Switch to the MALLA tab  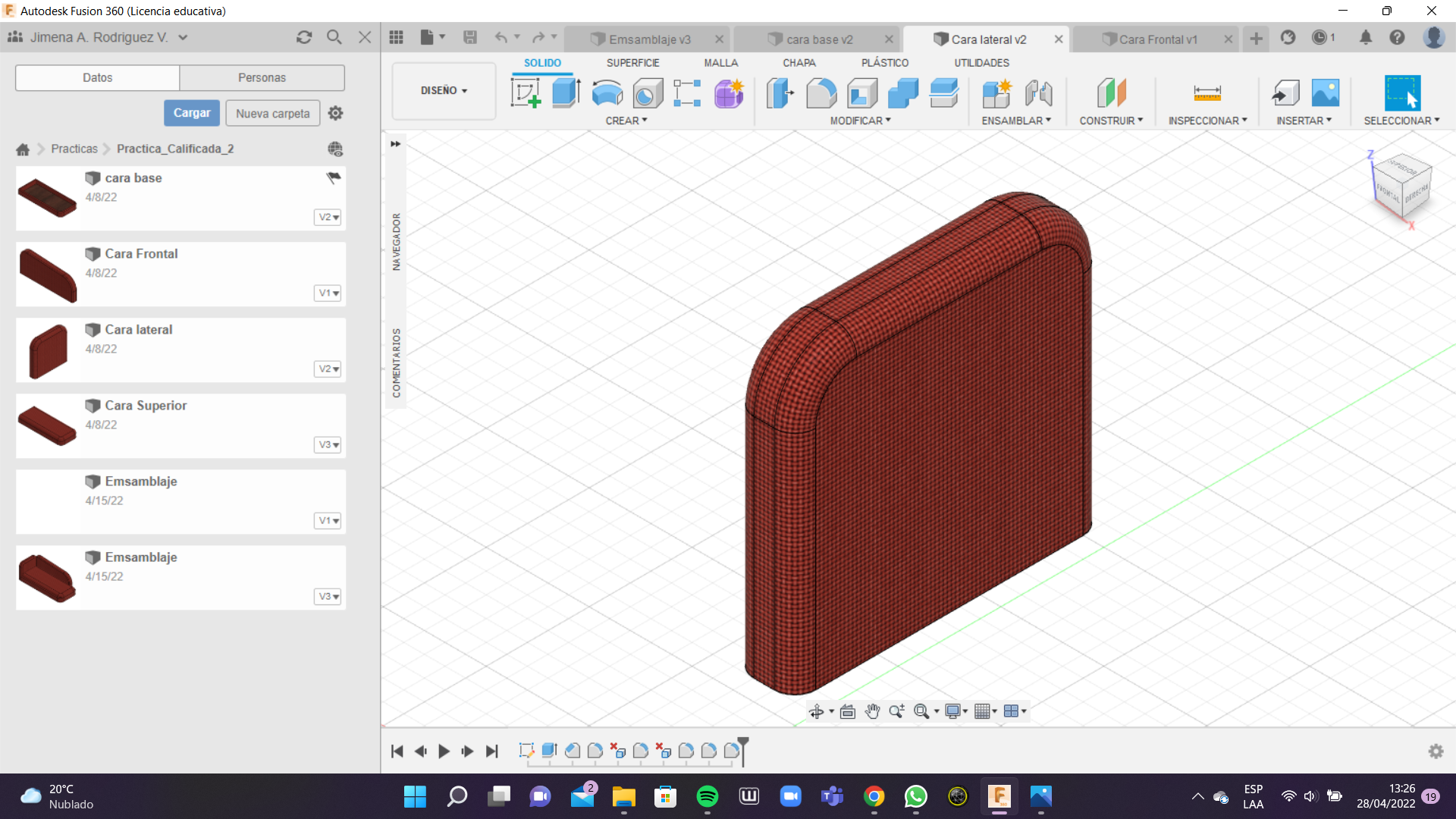pos(720,63)
